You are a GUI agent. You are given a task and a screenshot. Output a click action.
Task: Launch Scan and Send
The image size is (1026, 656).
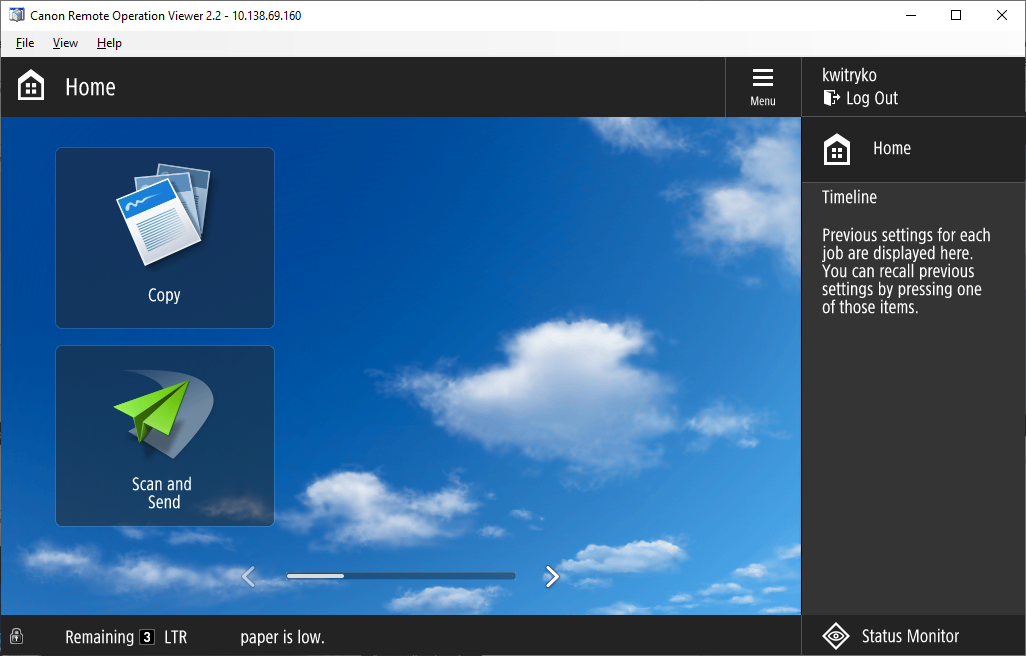164,435
